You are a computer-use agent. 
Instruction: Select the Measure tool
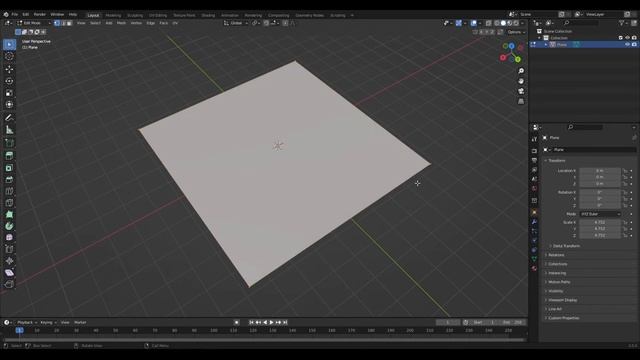point(9,130)
